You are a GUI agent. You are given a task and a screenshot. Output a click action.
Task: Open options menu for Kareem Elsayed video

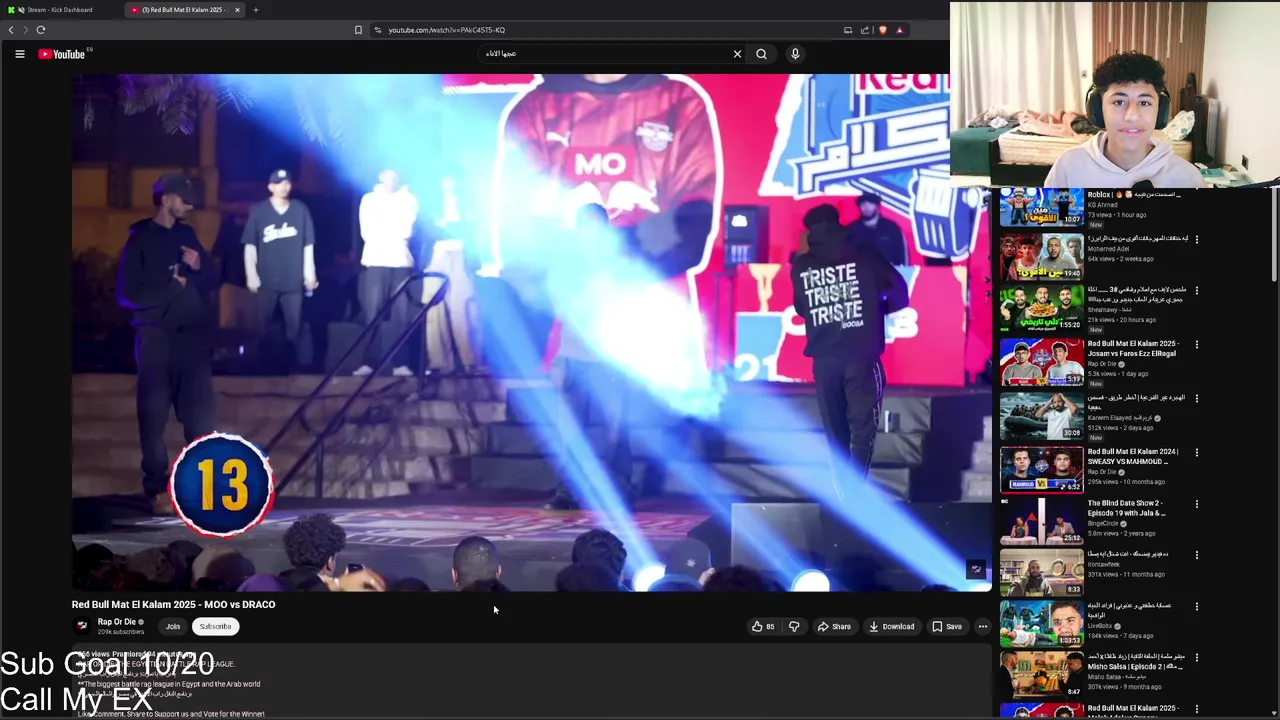tap(1197, 399)
